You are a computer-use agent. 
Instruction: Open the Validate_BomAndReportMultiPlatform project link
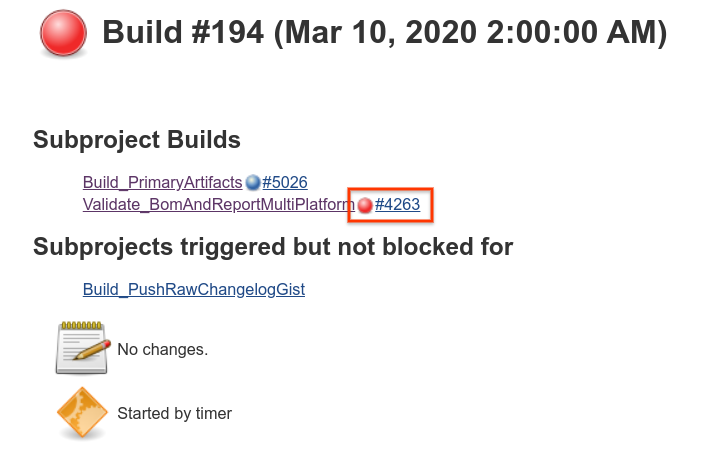coord(219,204)
